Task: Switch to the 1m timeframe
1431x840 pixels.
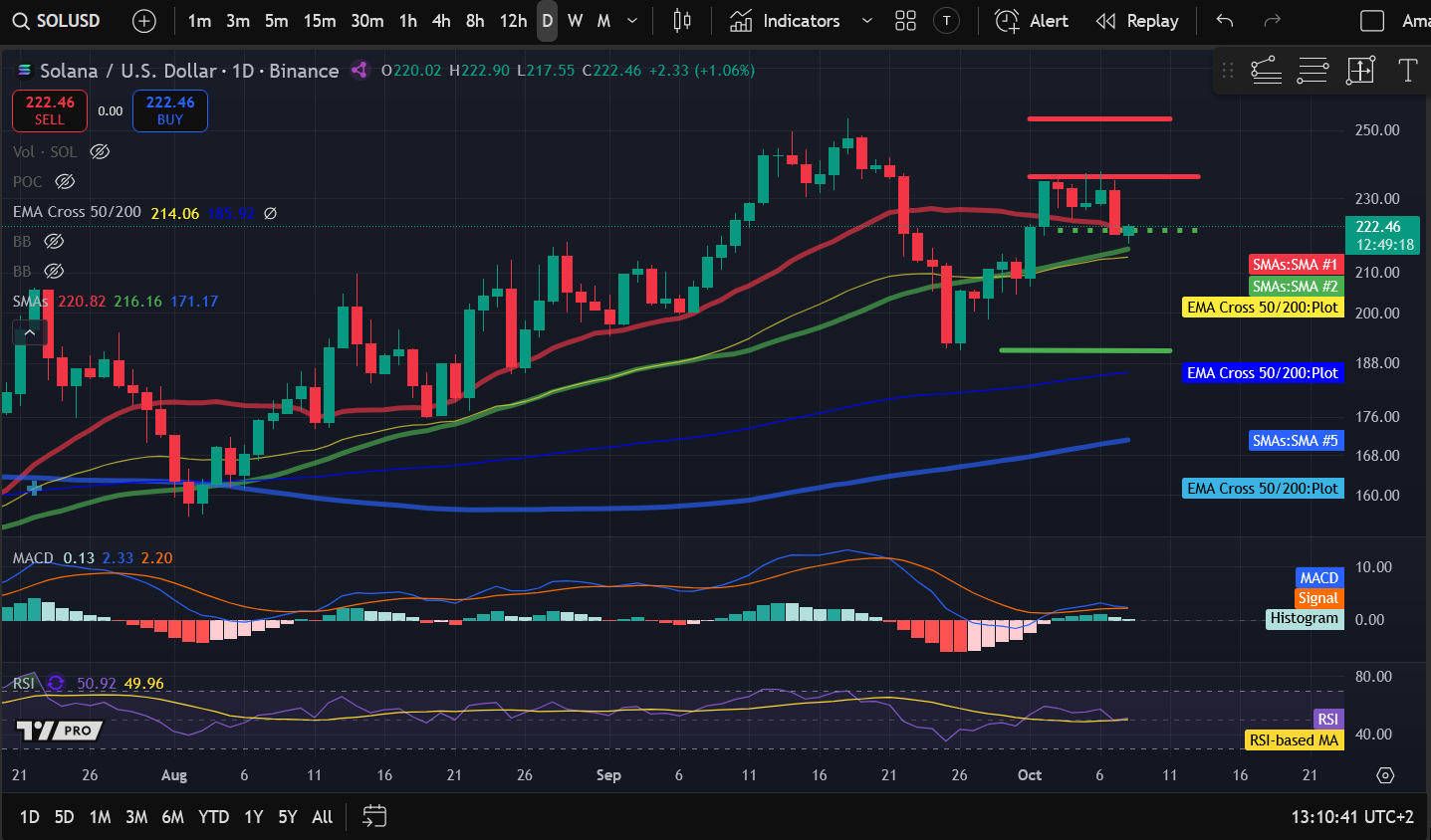Action: (199, 21)
